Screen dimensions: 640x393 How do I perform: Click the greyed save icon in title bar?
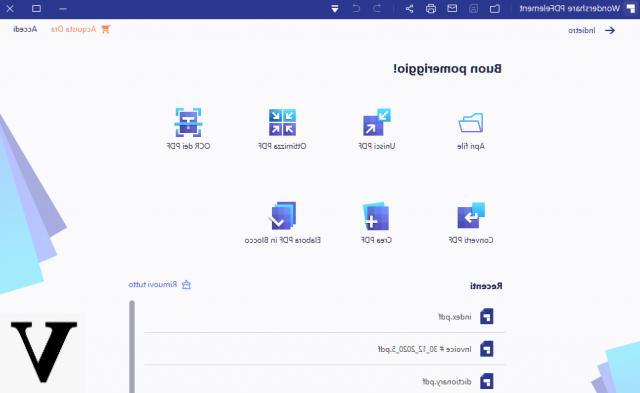click(x=473, y=9)
